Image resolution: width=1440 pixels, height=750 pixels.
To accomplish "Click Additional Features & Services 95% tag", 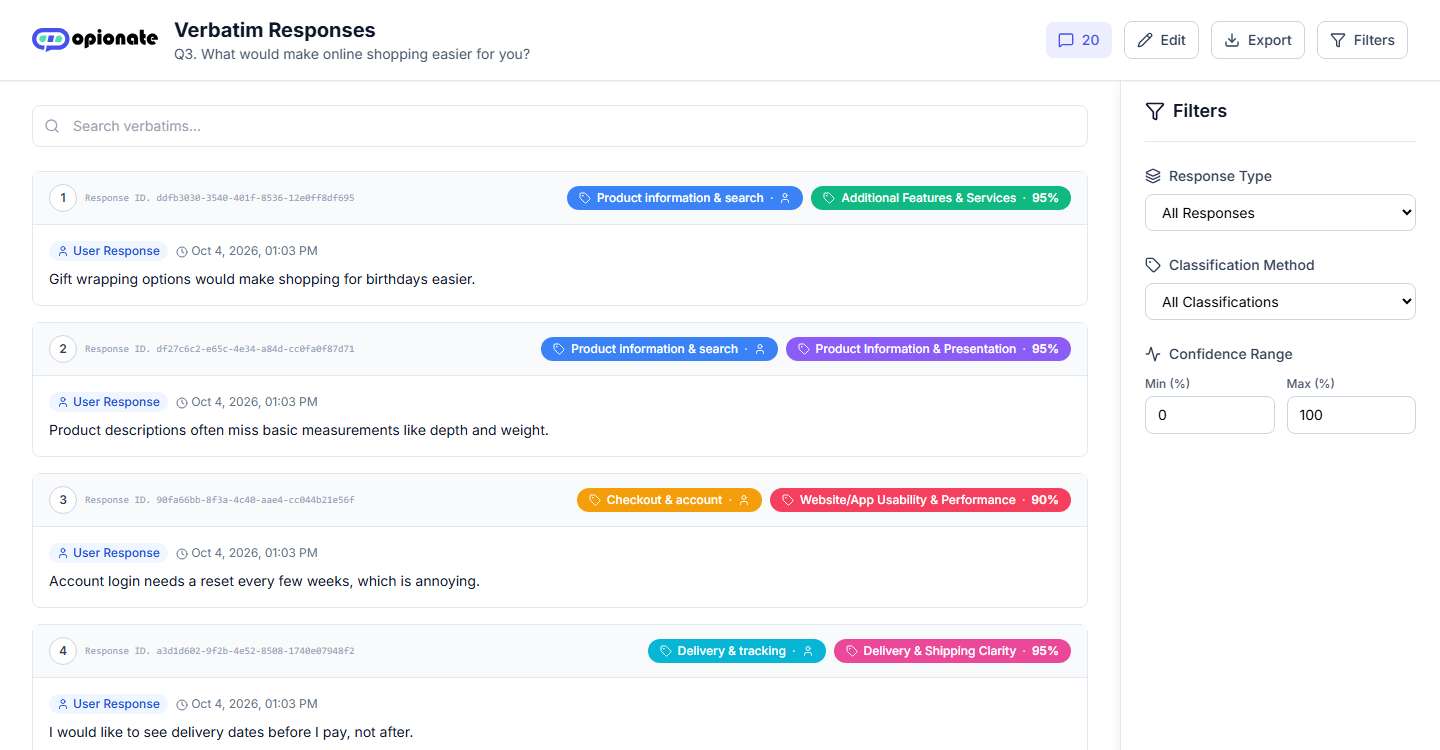I will pos(941,198).
